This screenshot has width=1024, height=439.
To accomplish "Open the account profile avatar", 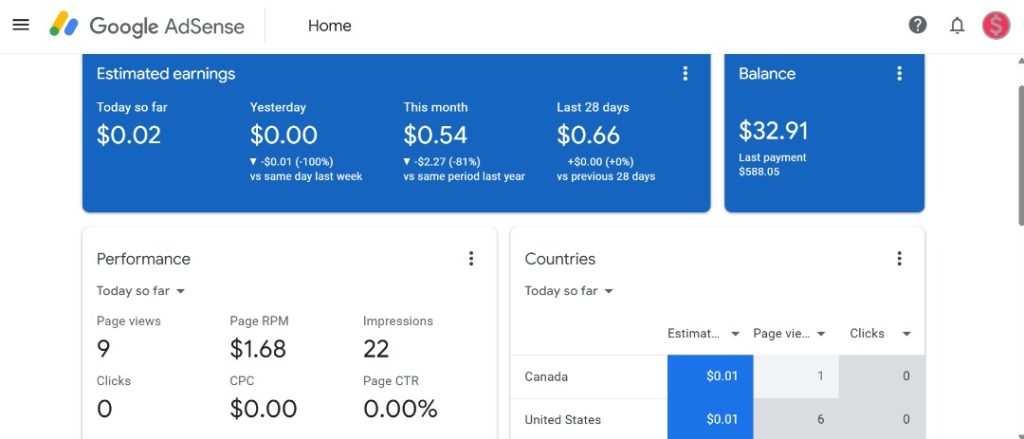I will (996, 25).
